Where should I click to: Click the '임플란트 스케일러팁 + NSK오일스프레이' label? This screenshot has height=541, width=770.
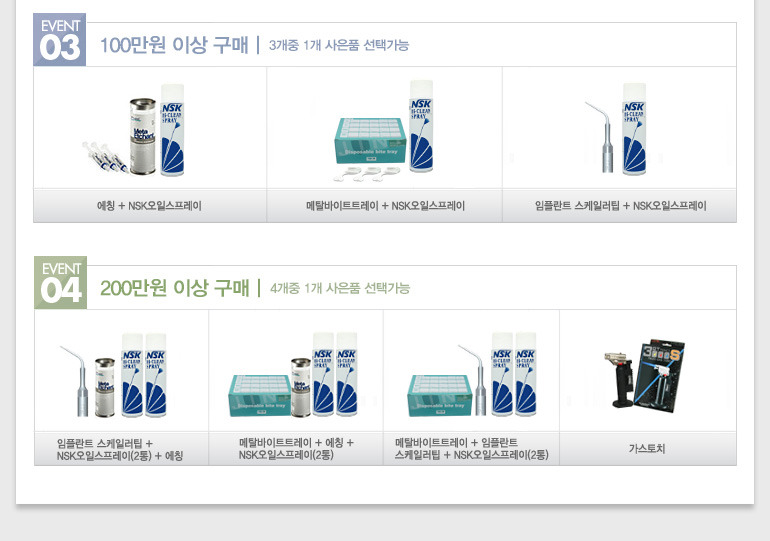(x=621, y=206)
